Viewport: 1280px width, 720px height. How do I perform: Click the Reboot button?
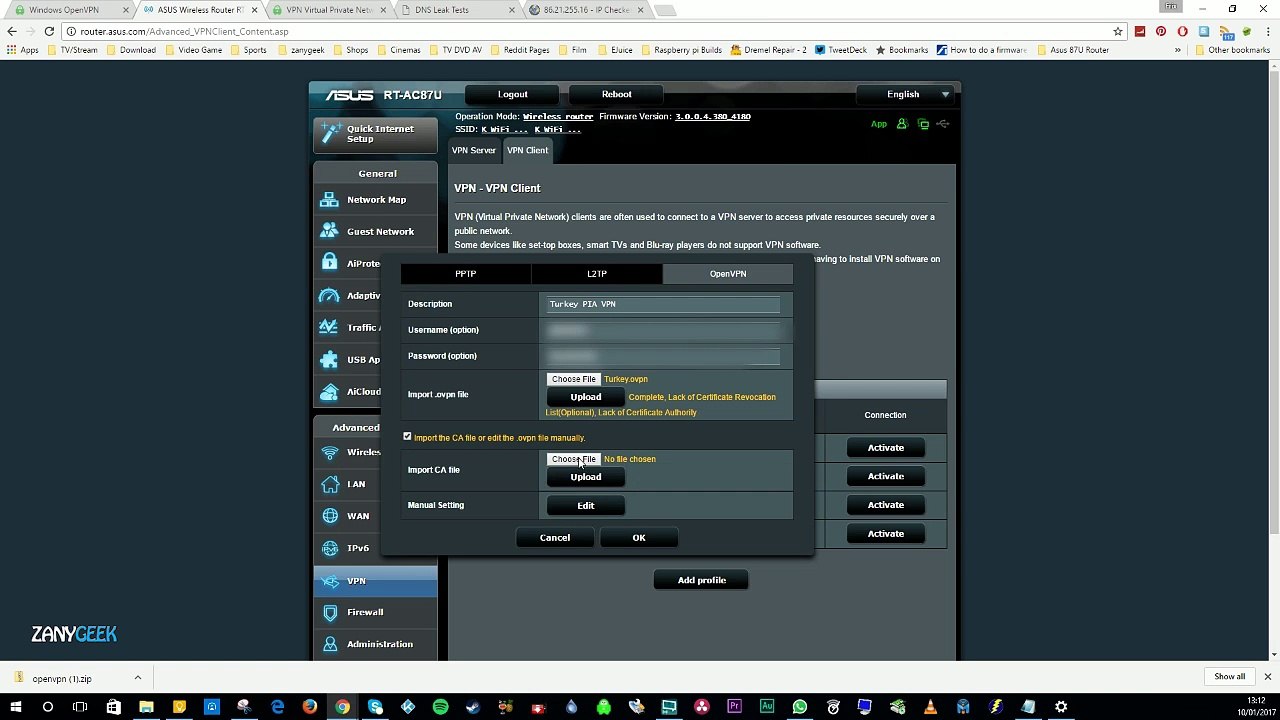pyautogui.click(x=616, y=94)
